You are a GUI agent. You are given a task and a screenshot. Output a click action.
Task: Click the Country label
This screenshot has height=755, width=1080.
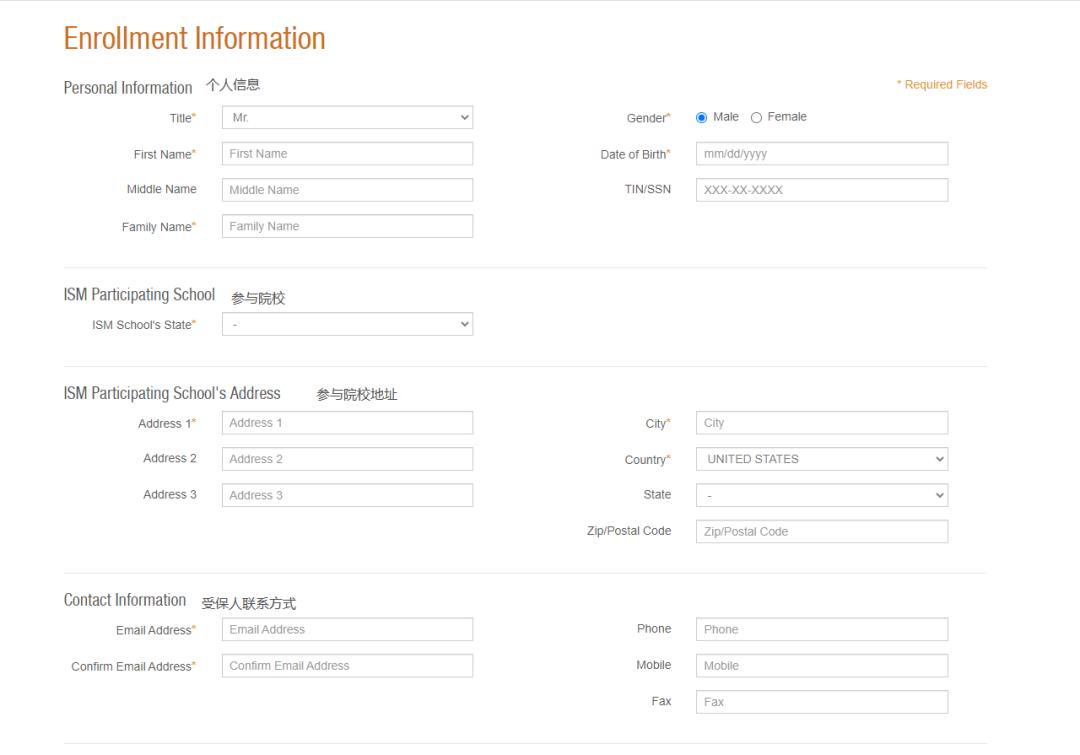coord(647,459)
